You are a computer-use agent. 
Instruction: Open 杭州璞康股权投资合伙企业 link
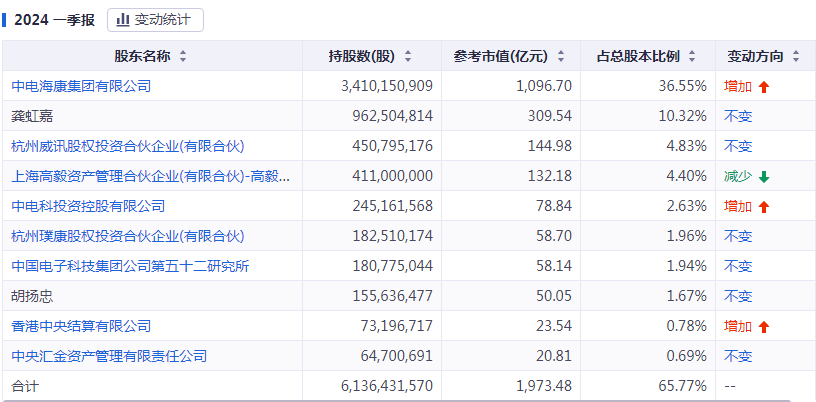coord(127,236)
